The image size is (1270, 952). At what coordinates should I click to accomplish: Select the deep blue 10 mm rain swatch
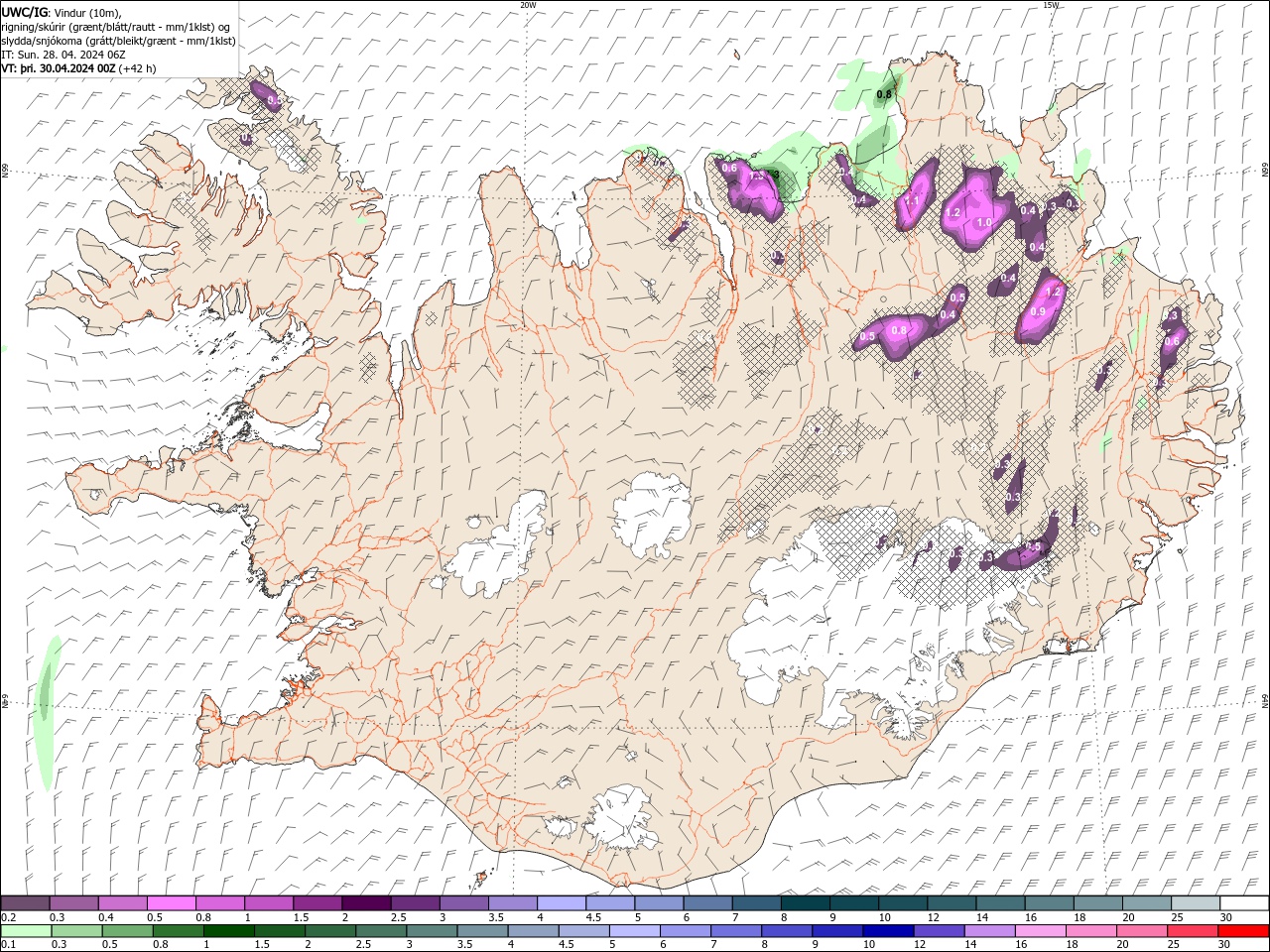[888, 931]
